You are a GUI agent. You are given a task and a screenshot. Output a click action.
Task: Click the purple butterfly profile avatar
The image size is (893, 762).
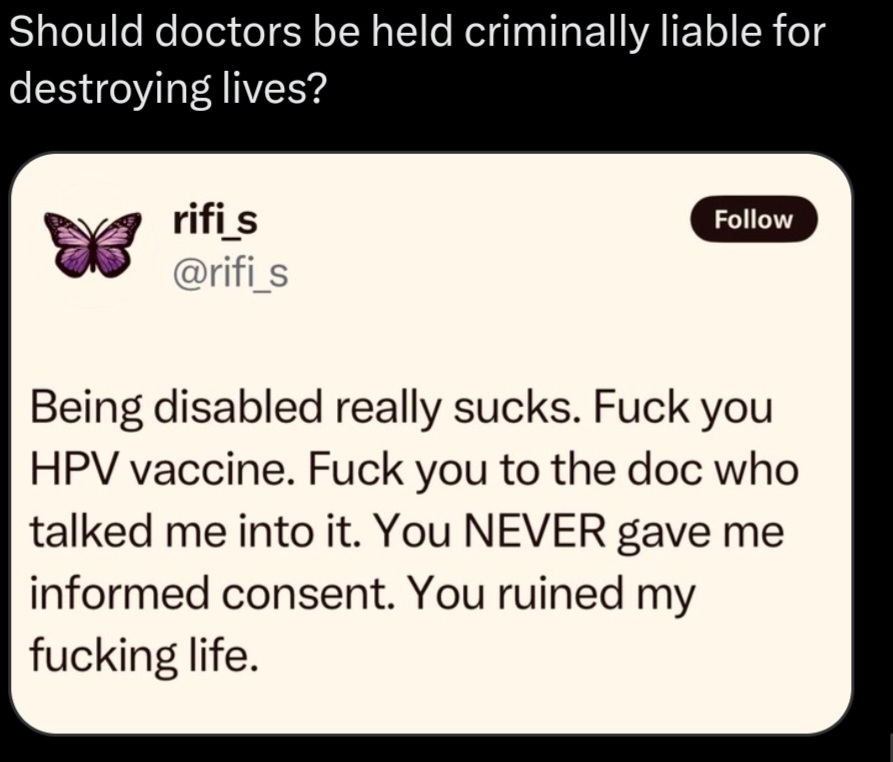click(x=92, y=245)
